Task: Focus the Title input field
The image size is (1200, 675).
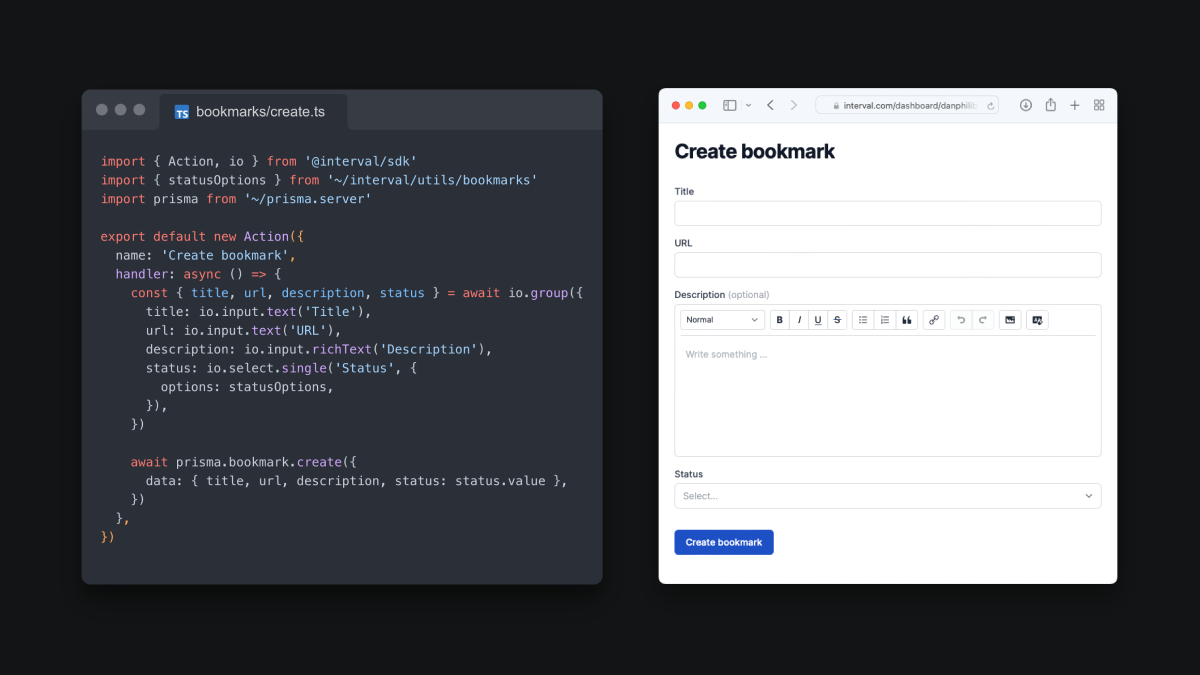Action: [888, 213]
